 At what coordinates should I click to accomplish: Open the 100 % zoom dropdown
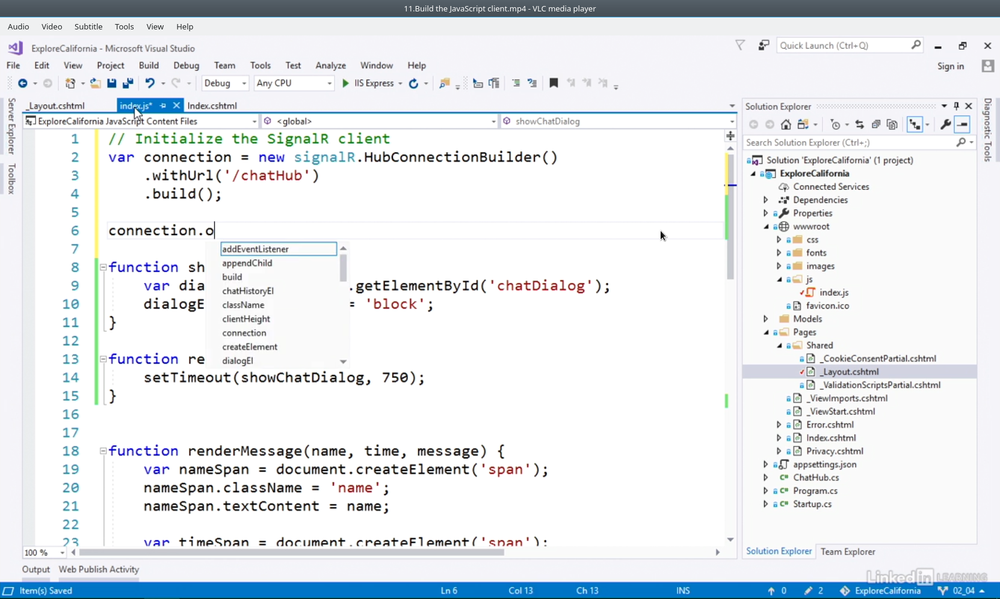(x=44, y=552)
